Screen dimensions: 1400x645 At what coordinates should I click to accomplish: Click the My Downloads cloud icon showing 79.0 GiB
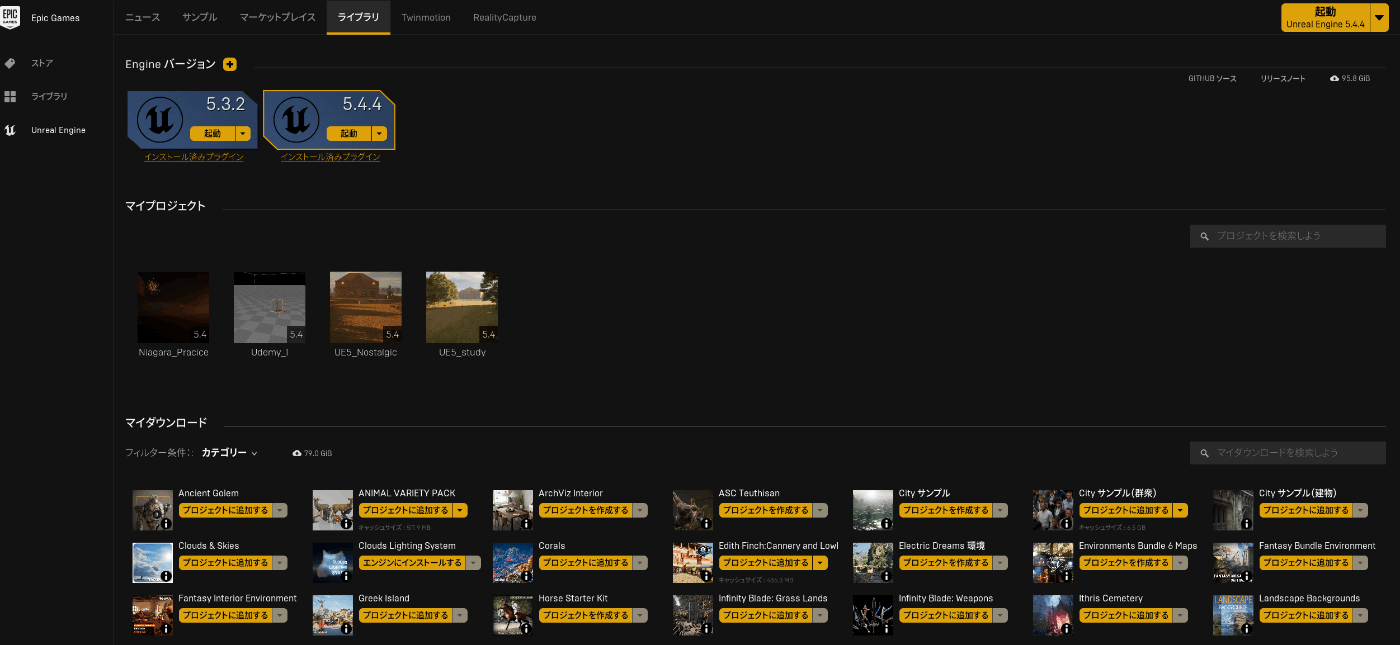tap(297, 453)
